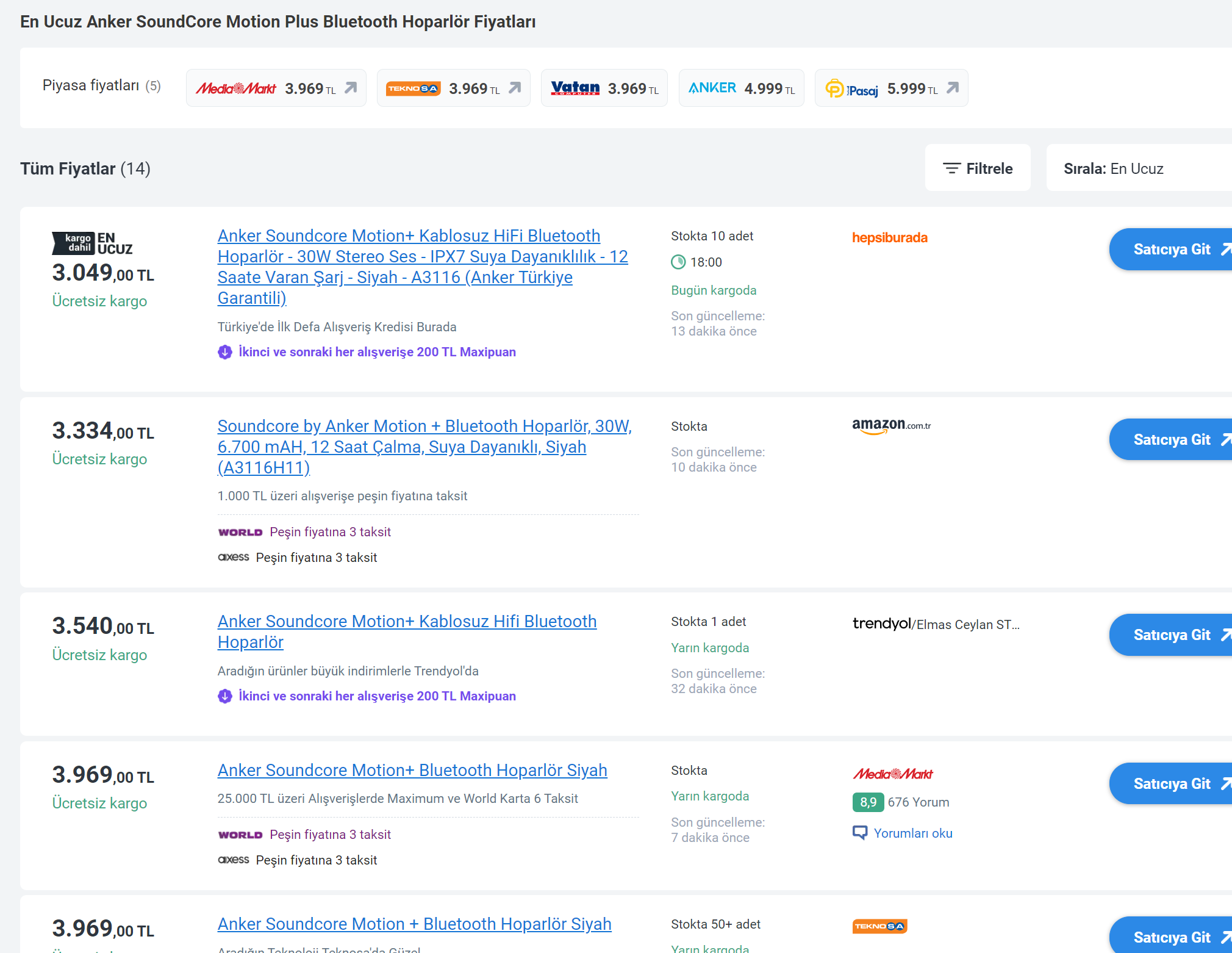The image size is (1232, 953).
Task: Click World card logo in Amazon offer
Action: pos(240,532)
